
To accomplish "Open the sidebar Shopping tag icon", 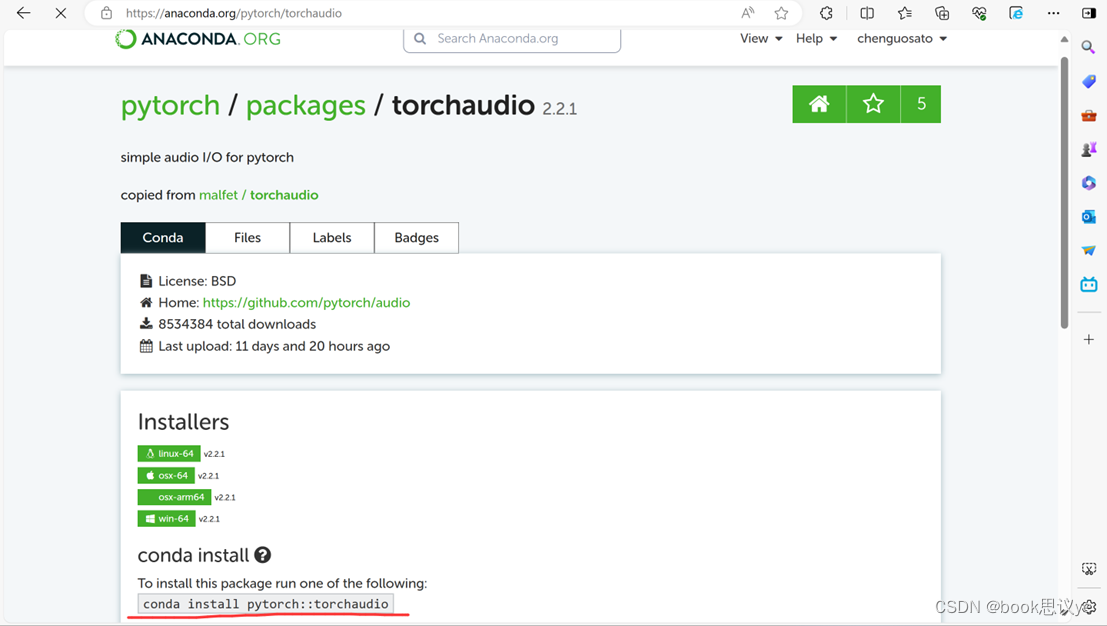I will point(1089,81).
